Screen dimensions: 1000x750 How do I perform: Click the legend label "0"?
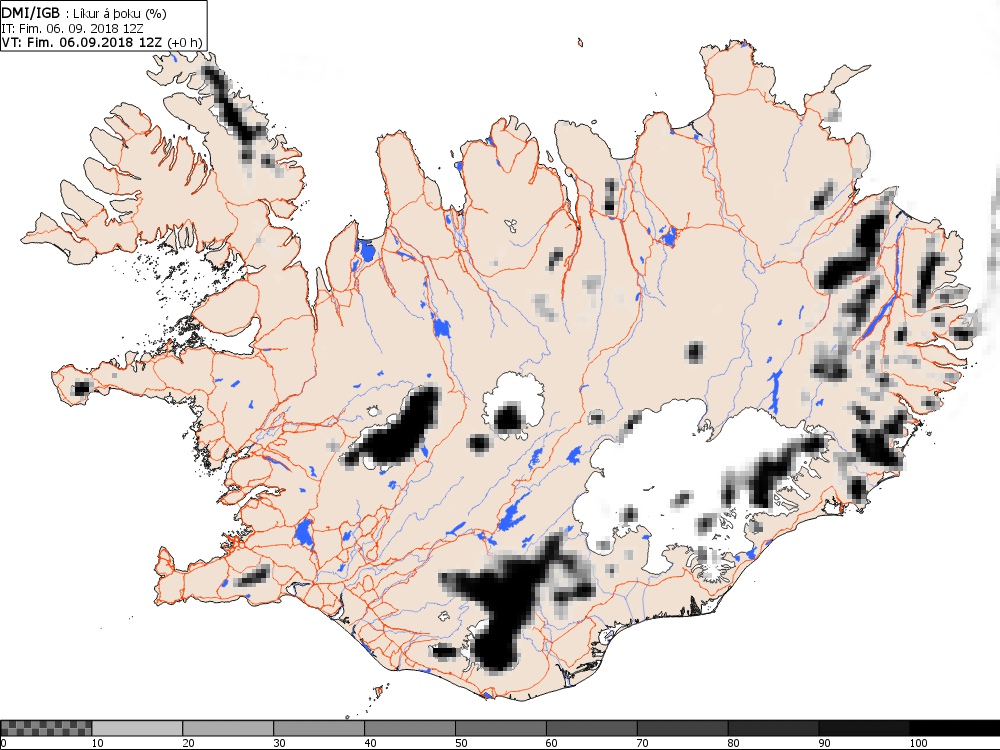coord(3,743)
